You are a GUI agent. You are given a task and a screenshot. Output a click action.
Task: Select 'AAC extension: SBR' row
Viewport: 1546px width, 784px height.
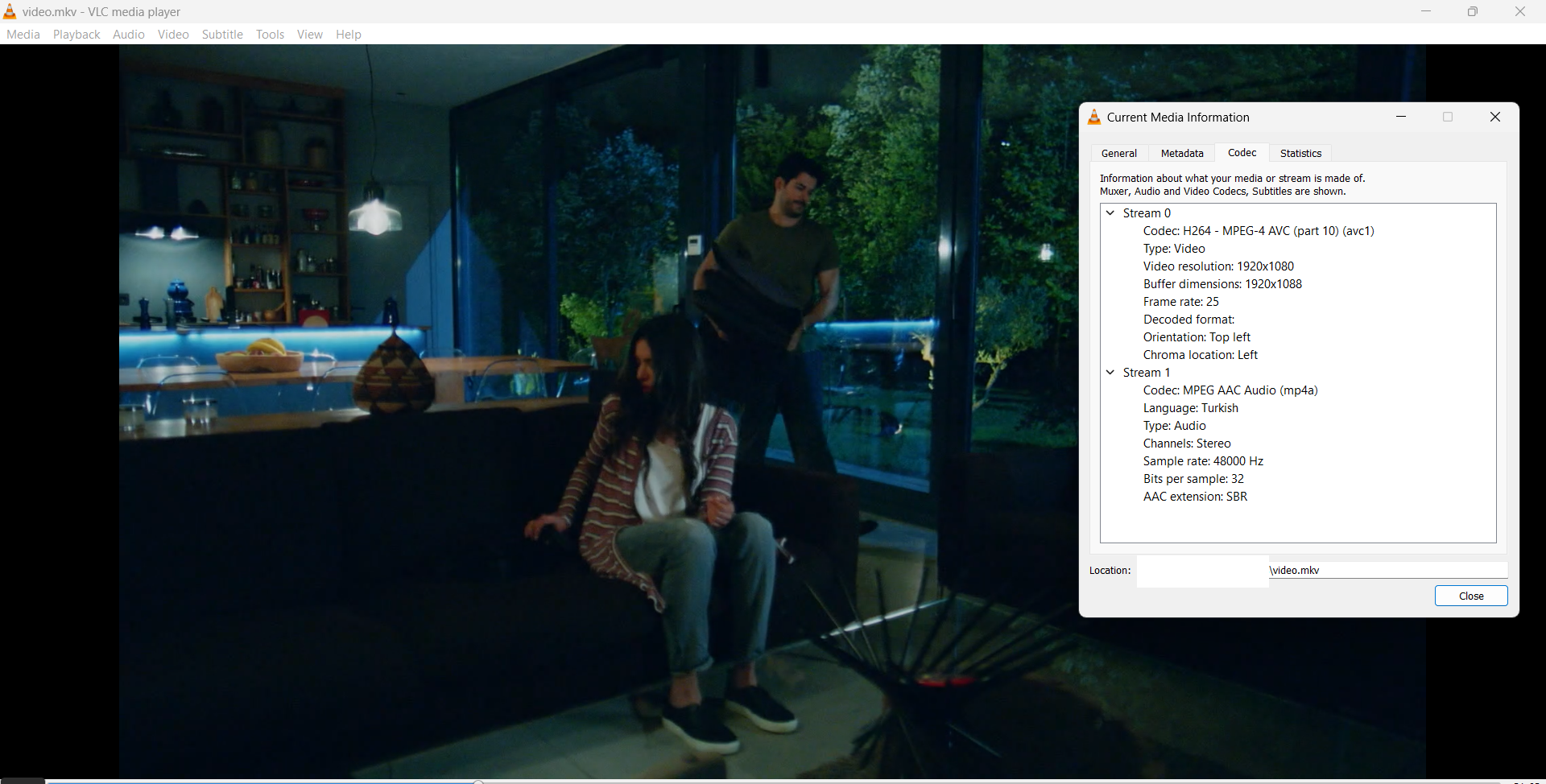(x=1195, y=497)
